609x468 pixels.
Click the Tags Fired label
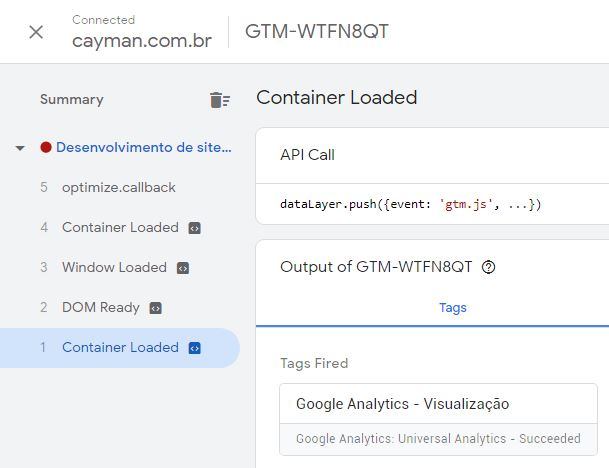[x=314, y=364]
